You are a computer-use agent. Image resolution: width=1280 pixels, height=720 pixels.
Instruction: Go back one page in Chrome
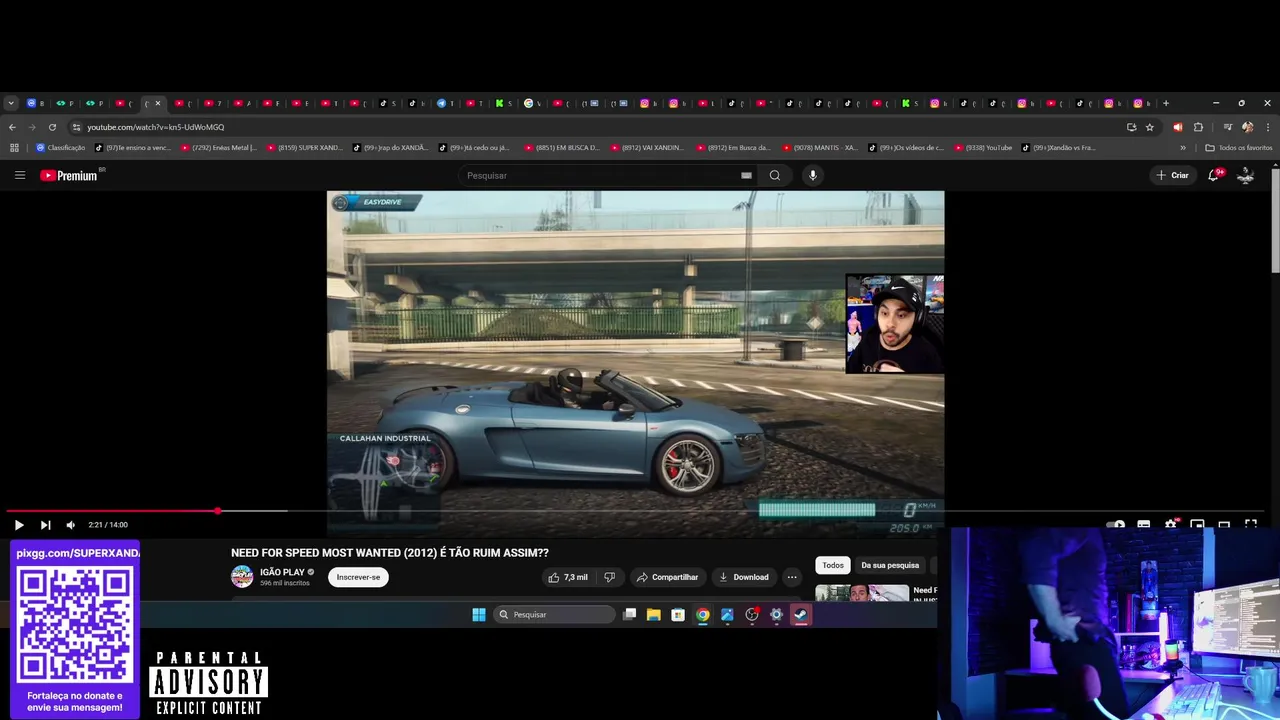tap(12, 127)
